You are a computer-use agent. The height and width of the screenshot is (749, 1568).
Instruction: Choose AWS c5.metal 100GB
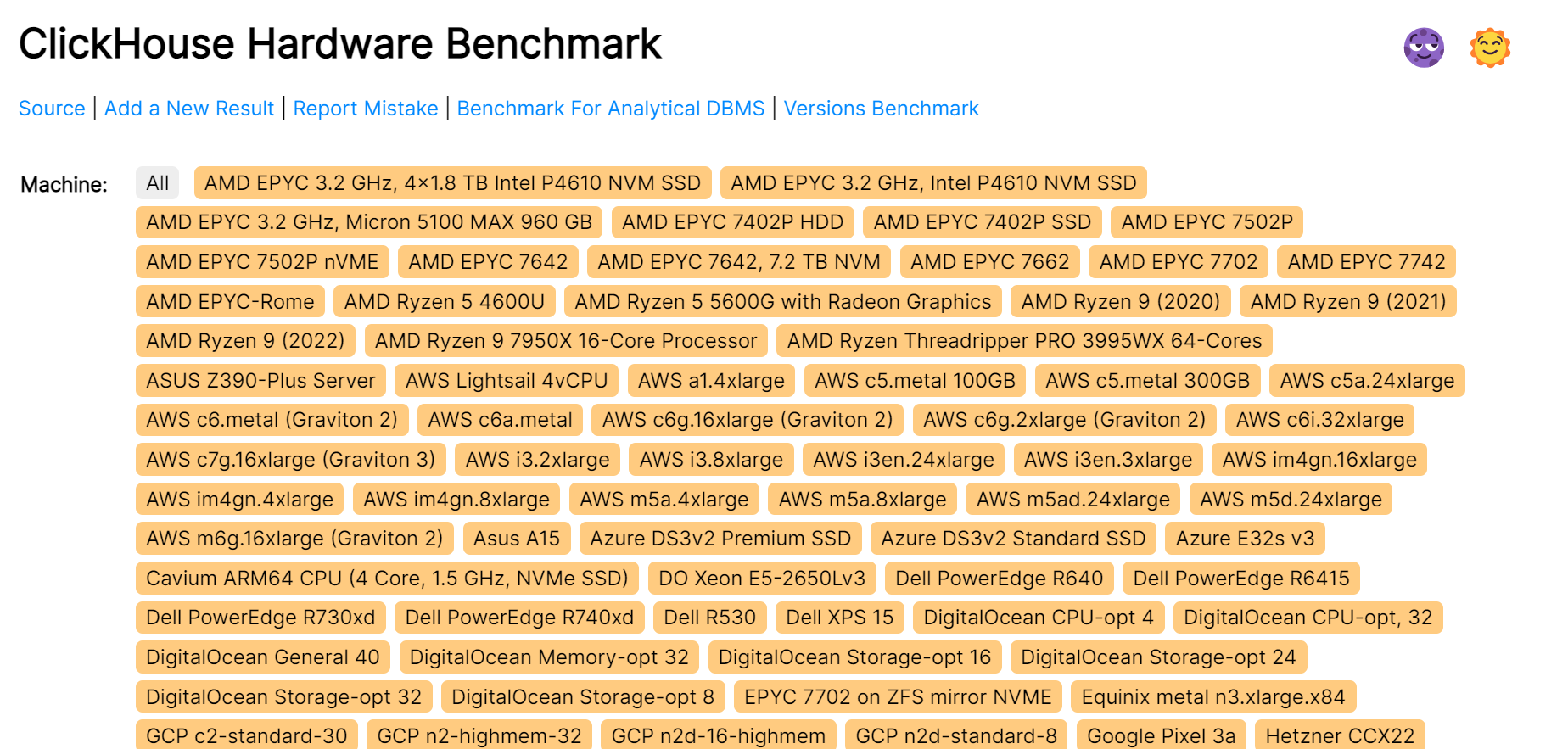(x=916, y=381)
